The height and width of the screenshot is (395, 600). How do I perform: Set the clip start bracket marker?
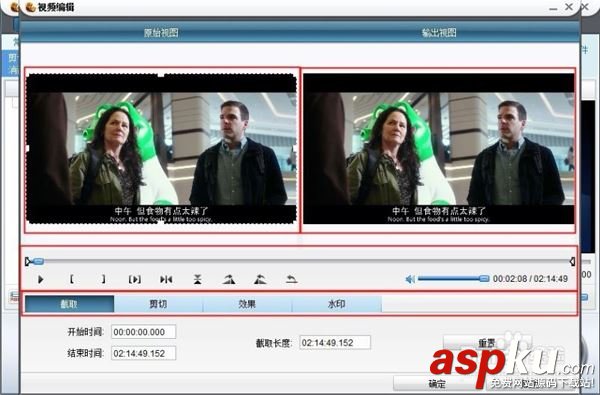pyautogui.click(x=72, y=279)
